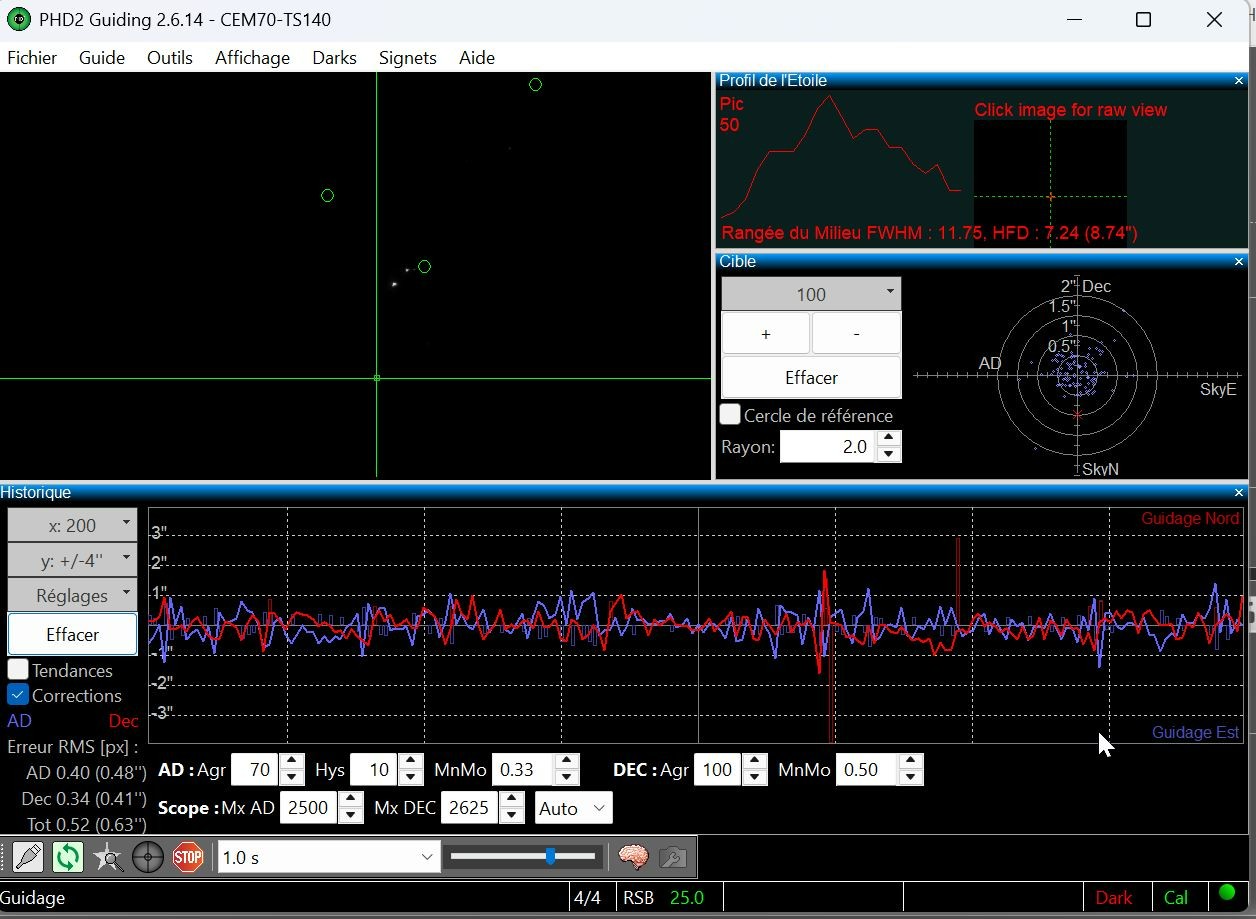
Task: Click Effacer button in Historique panel
Action: (x=73, y=634)
